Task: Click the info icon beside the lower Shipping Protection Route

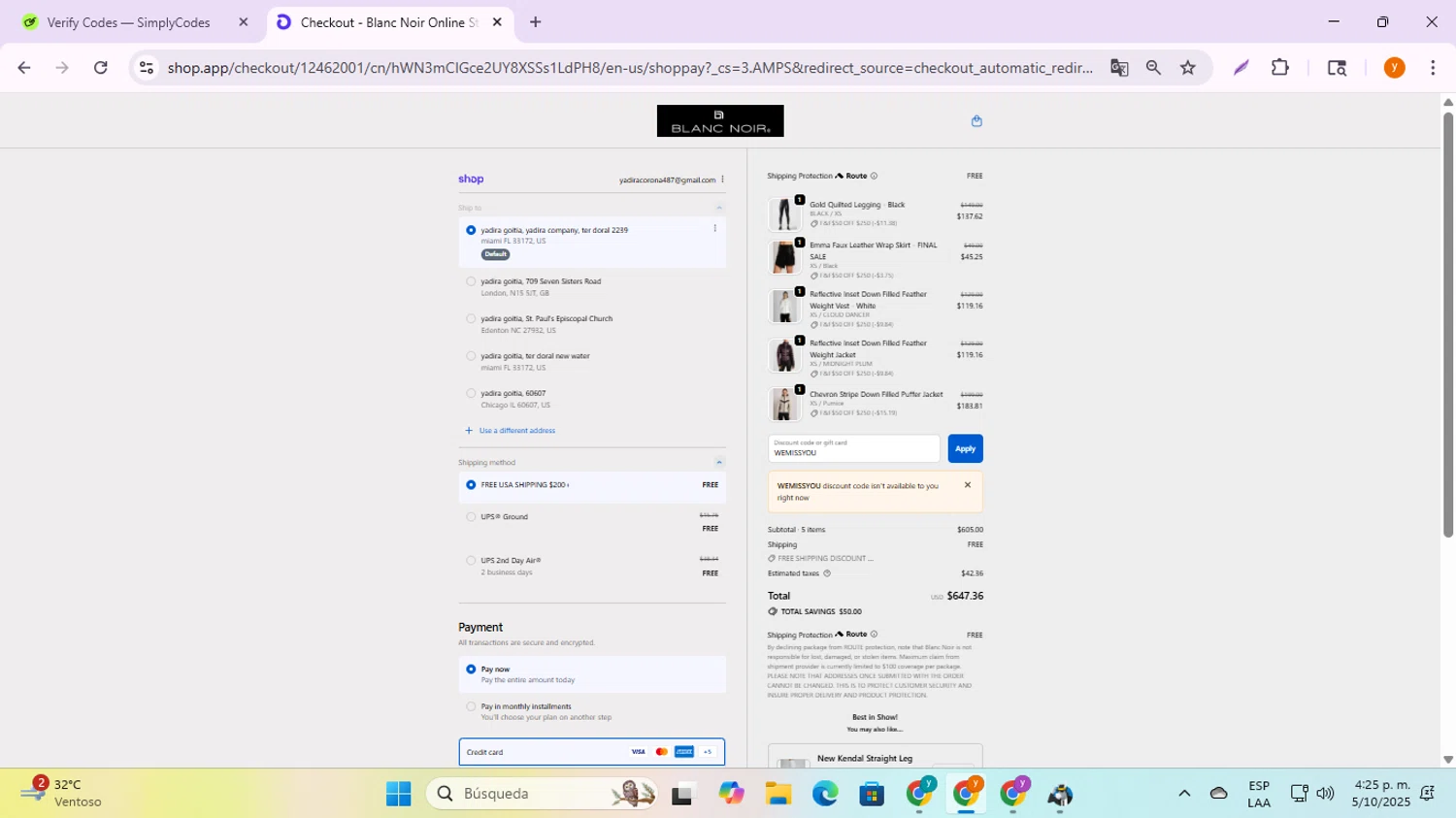Action: coord(874,635)
